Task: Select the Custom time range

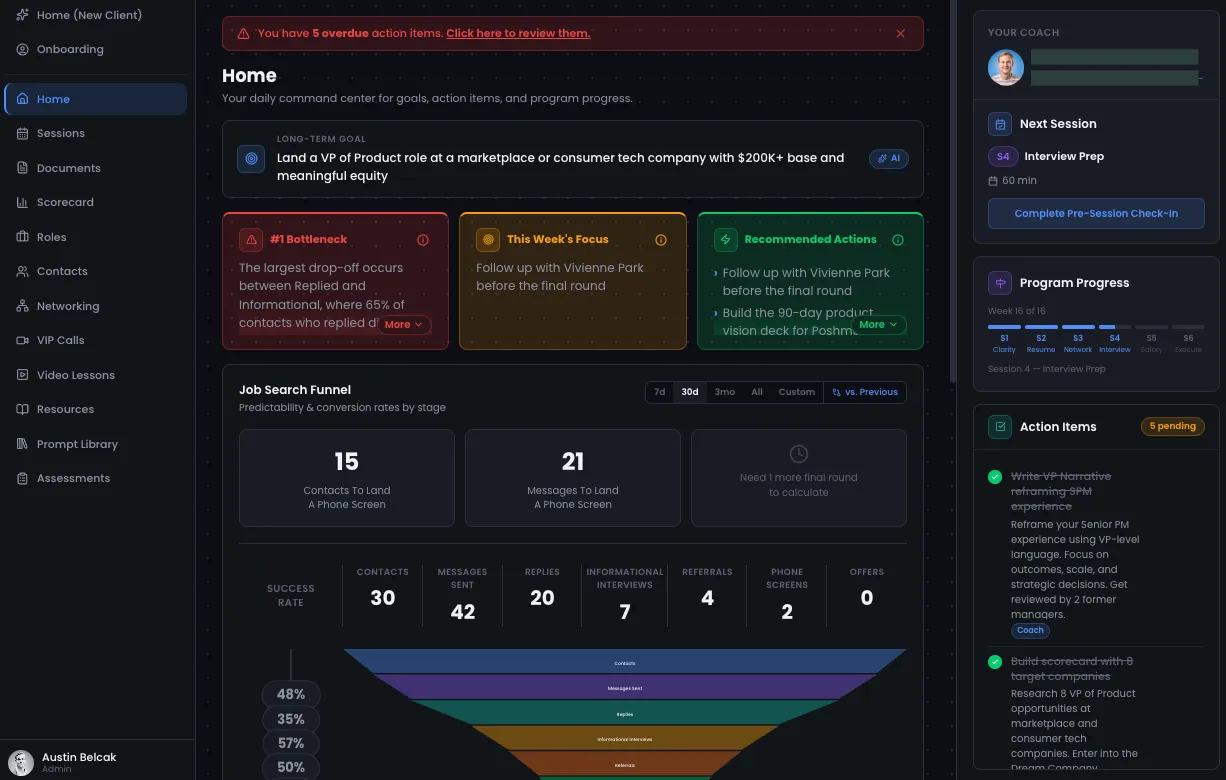Action: tap(797, 392)
